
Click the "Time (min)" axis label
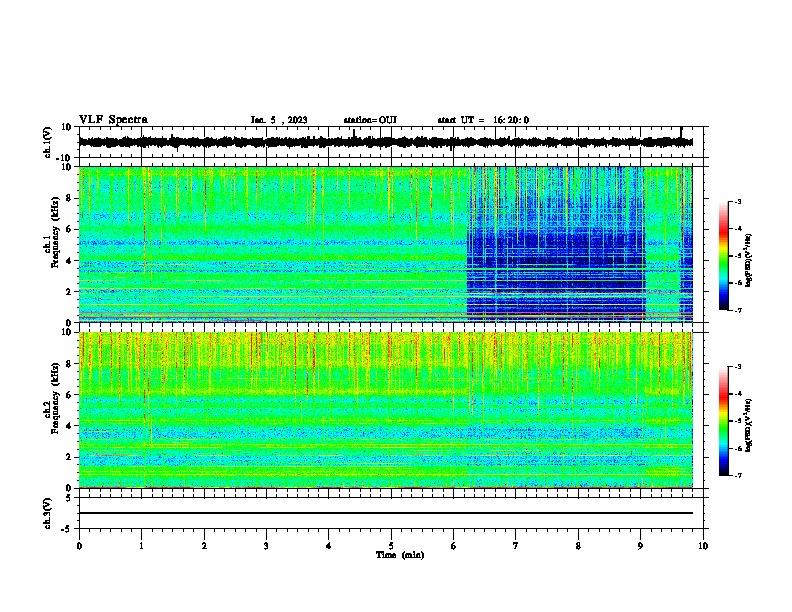coord(400,555)
